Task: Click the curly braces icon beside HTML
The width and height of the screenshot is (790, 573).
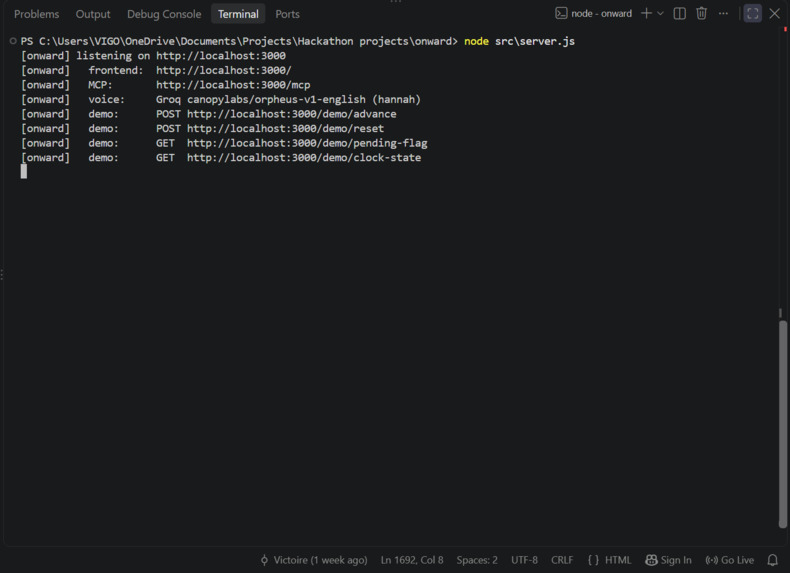Action: coord(593,560)
